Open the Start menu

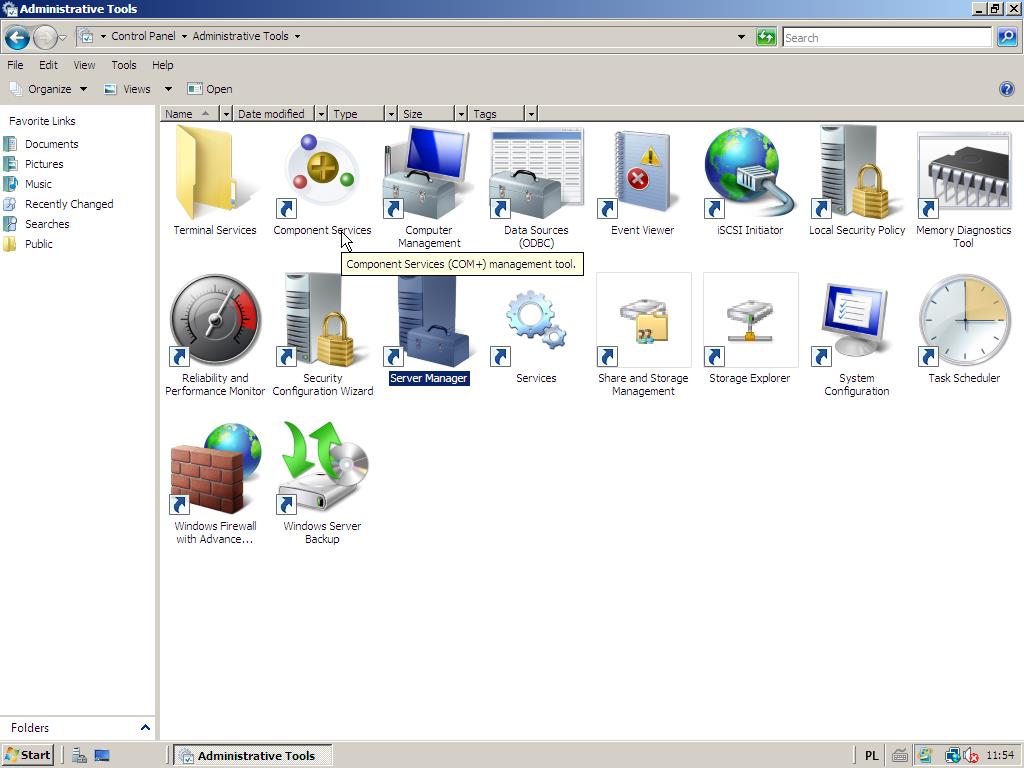[27, 755]
